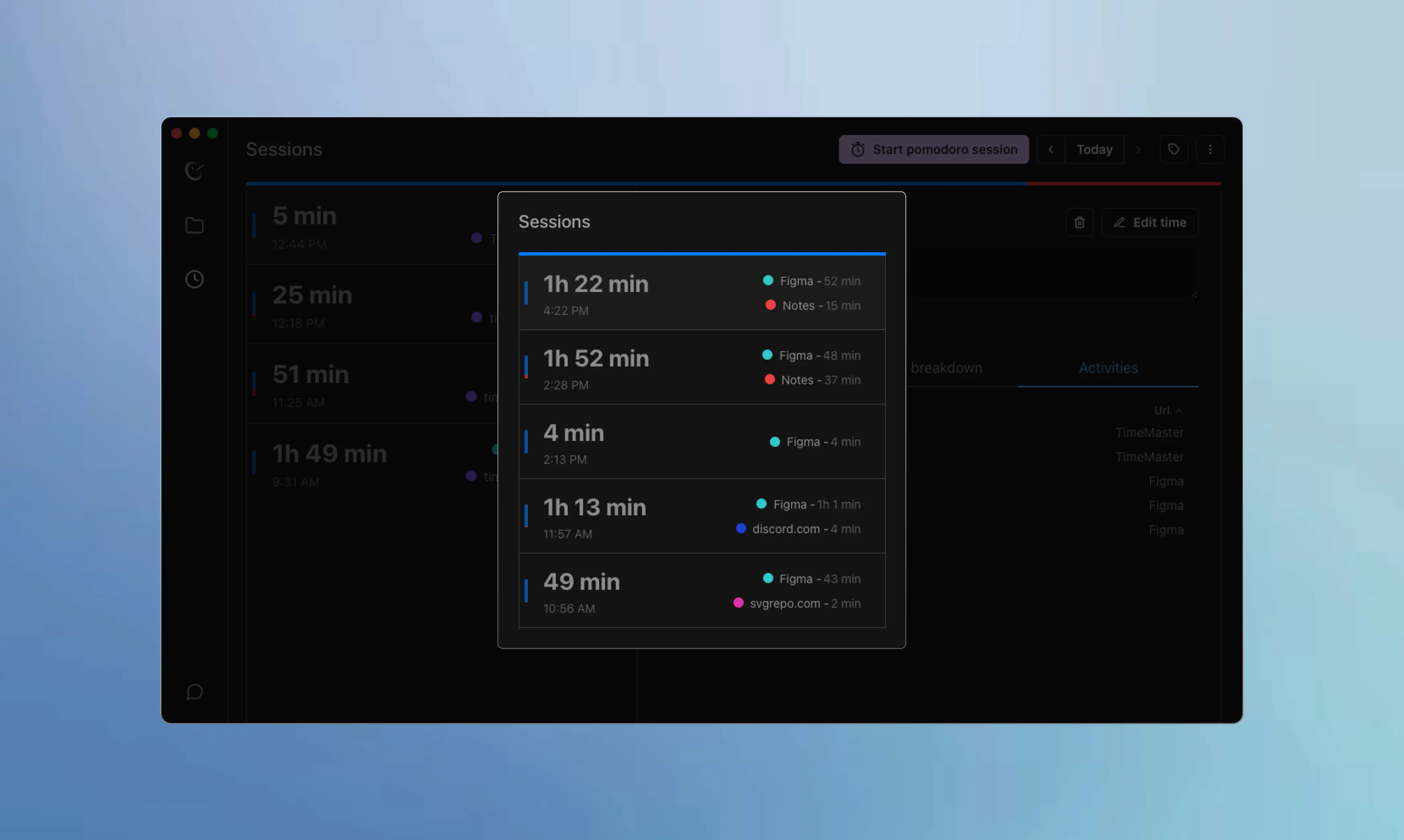Click the Figma - 43 min label
Screen dimensions: 1404x840
pyautogui.click(x=820, y=578)
